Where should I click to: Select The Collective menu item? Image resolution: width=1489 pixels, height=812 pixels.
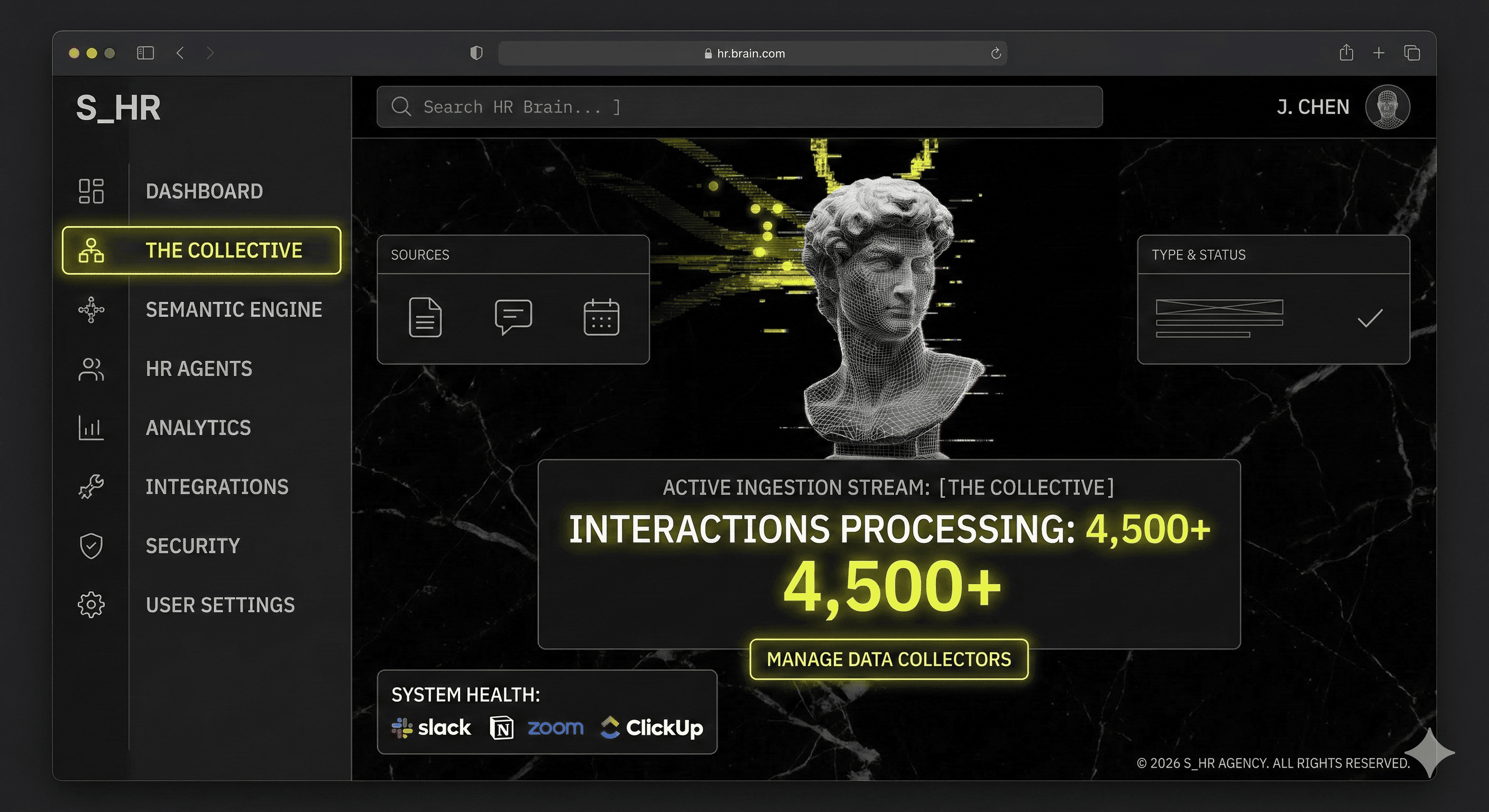click(x=201, y=250)
